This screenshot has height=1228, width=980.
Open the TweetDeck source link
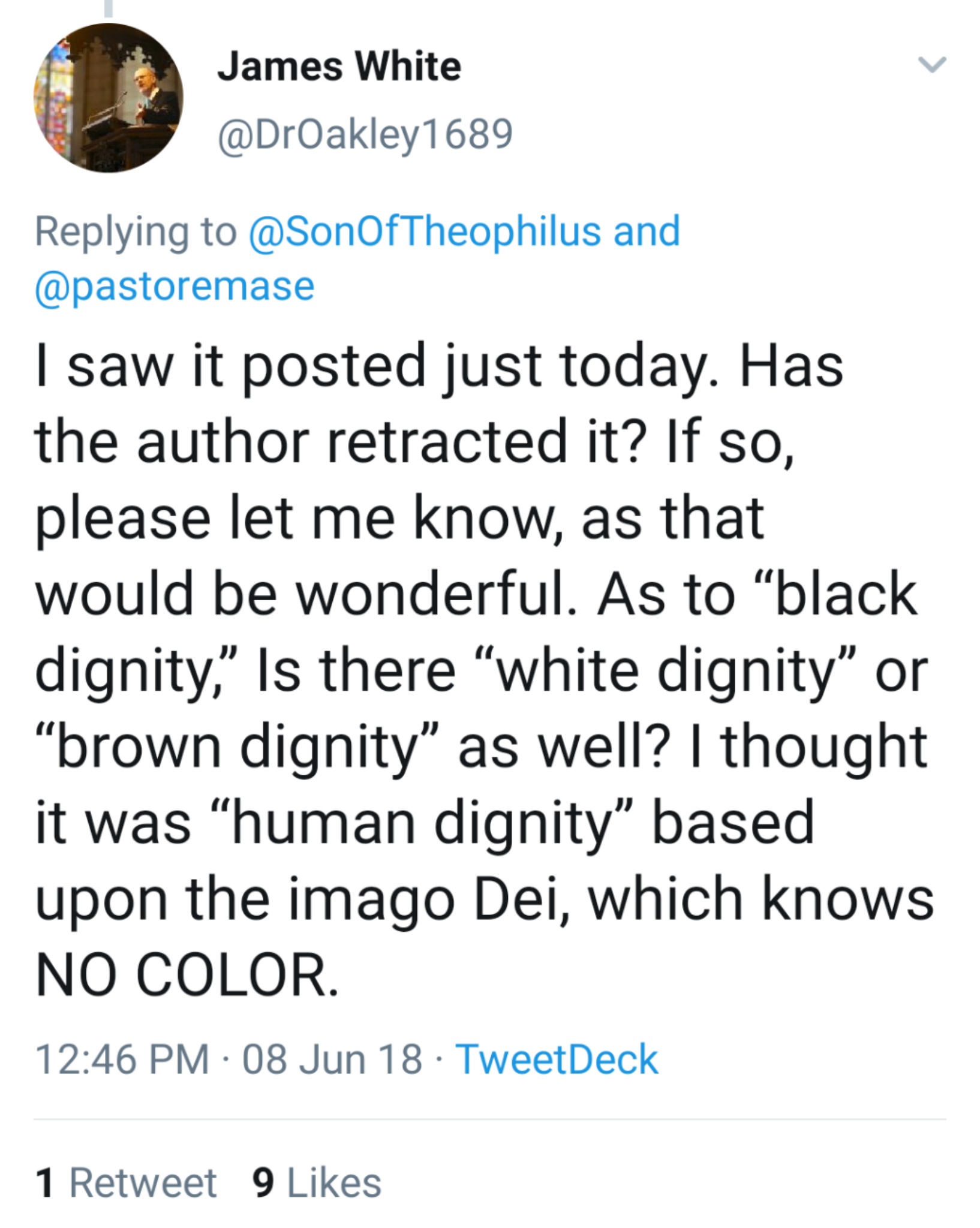tap(557, 1059)
